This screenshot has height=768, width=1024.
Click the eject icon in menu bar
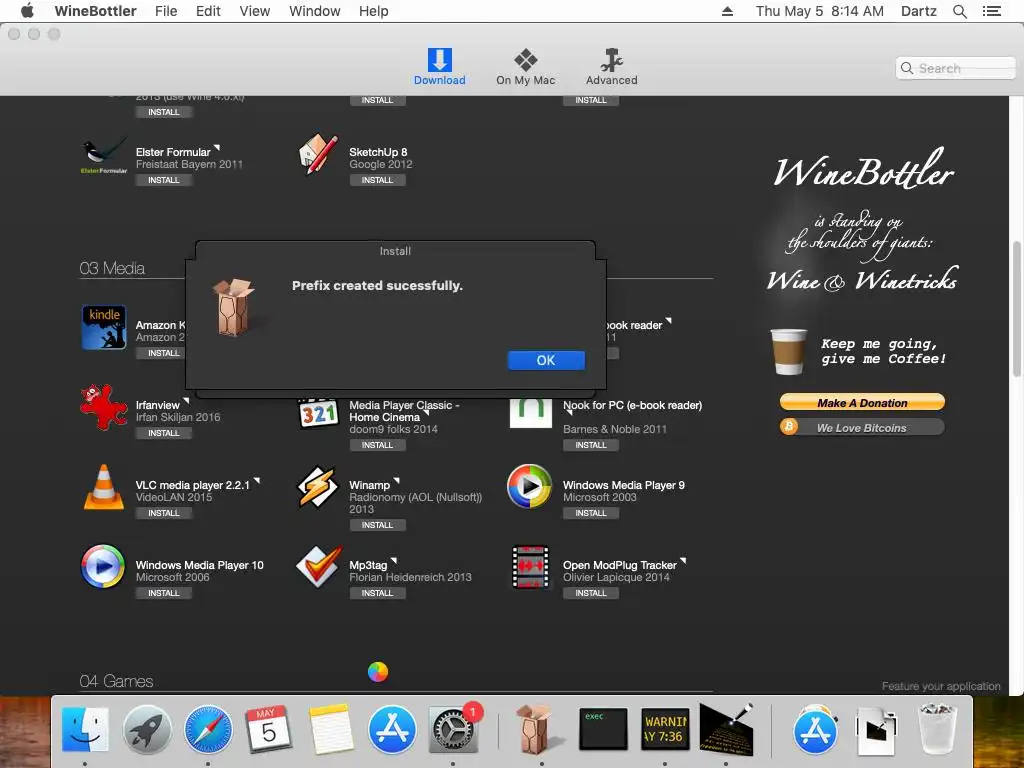point(727,11)
